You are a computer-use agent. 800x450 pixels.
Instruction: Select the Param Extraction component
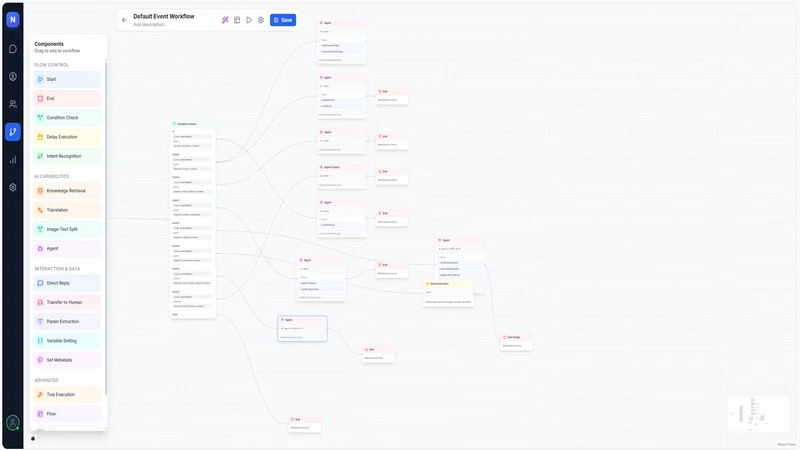67,321
